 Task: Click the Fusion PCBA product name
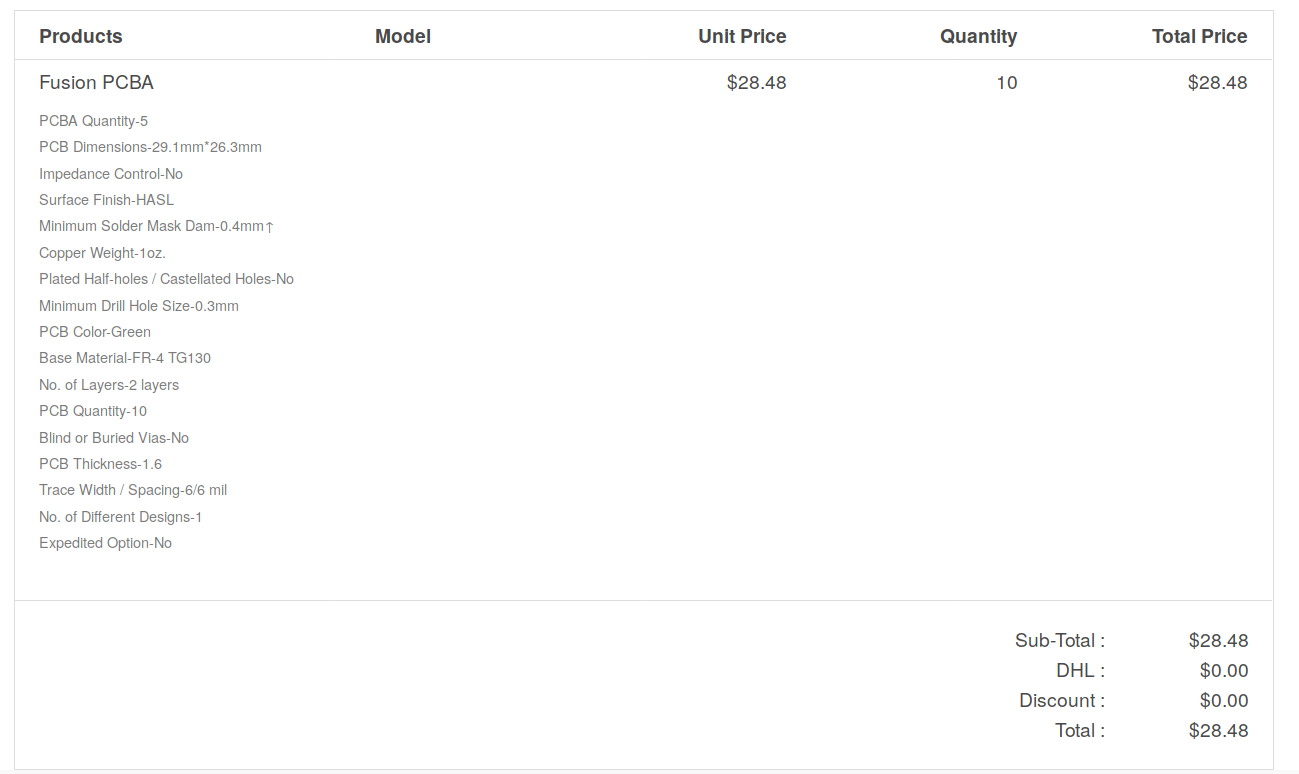click(x=96, y=83)
